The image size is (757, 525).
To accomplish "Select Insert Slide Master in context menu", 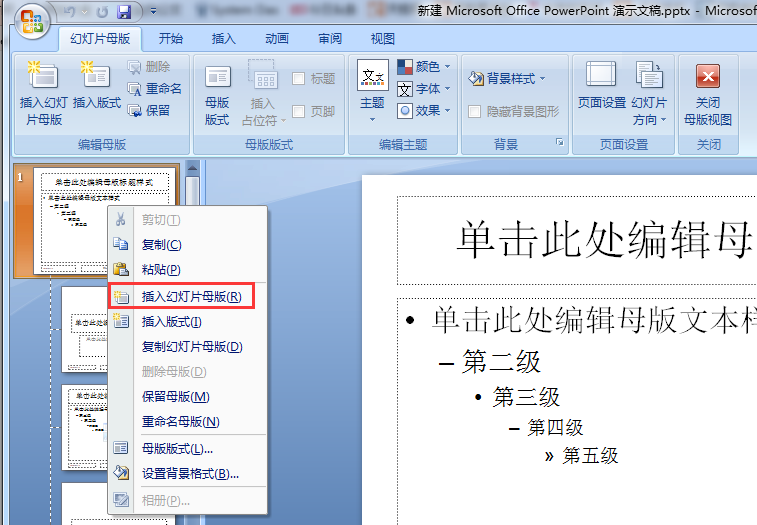I will pos(190,297).
